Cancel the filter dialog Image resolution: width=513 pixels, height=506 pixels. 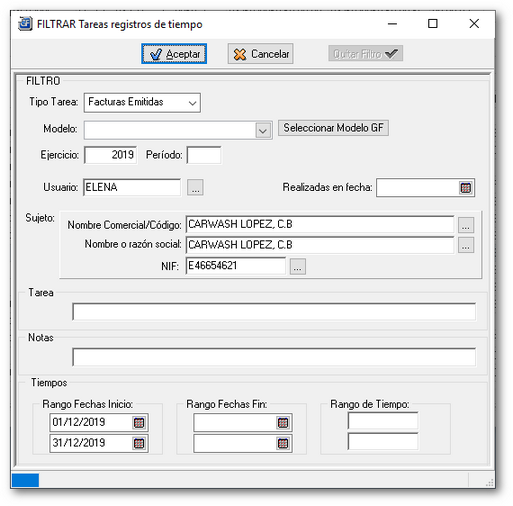coord(261,54)
